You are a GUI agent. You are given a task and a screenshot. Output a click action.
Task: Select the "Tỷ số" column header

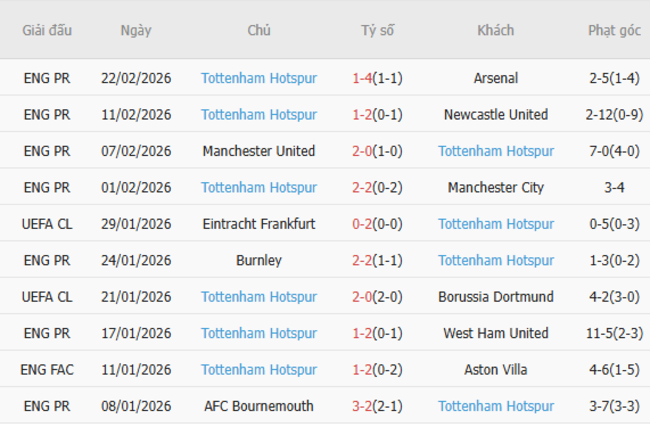click(x=377, y=30)
